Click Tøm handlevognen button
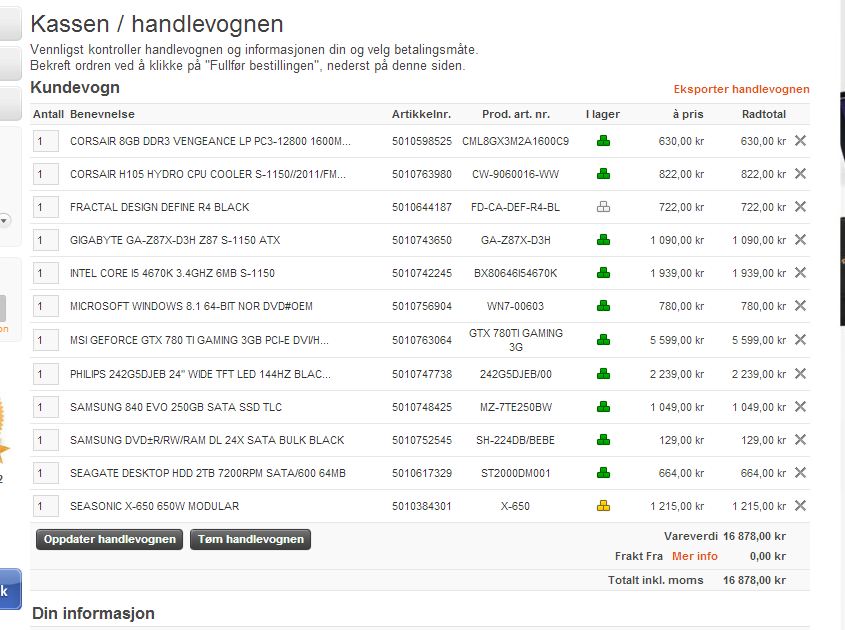Screen dimensions: 845x630 click(x=251, y=539)
